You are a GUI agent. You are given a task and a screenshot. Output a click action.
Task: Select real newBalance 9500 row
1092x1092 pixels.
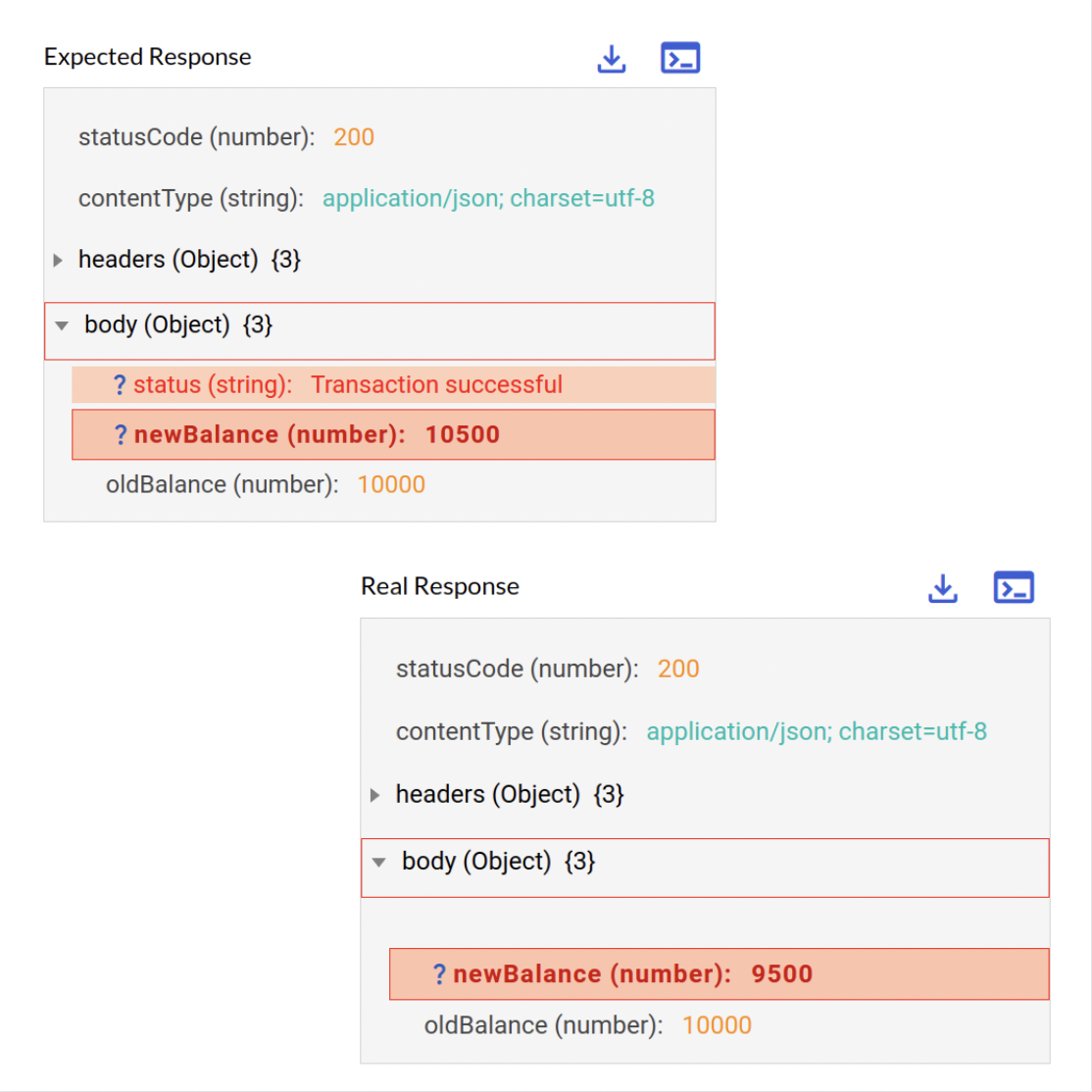719,973
